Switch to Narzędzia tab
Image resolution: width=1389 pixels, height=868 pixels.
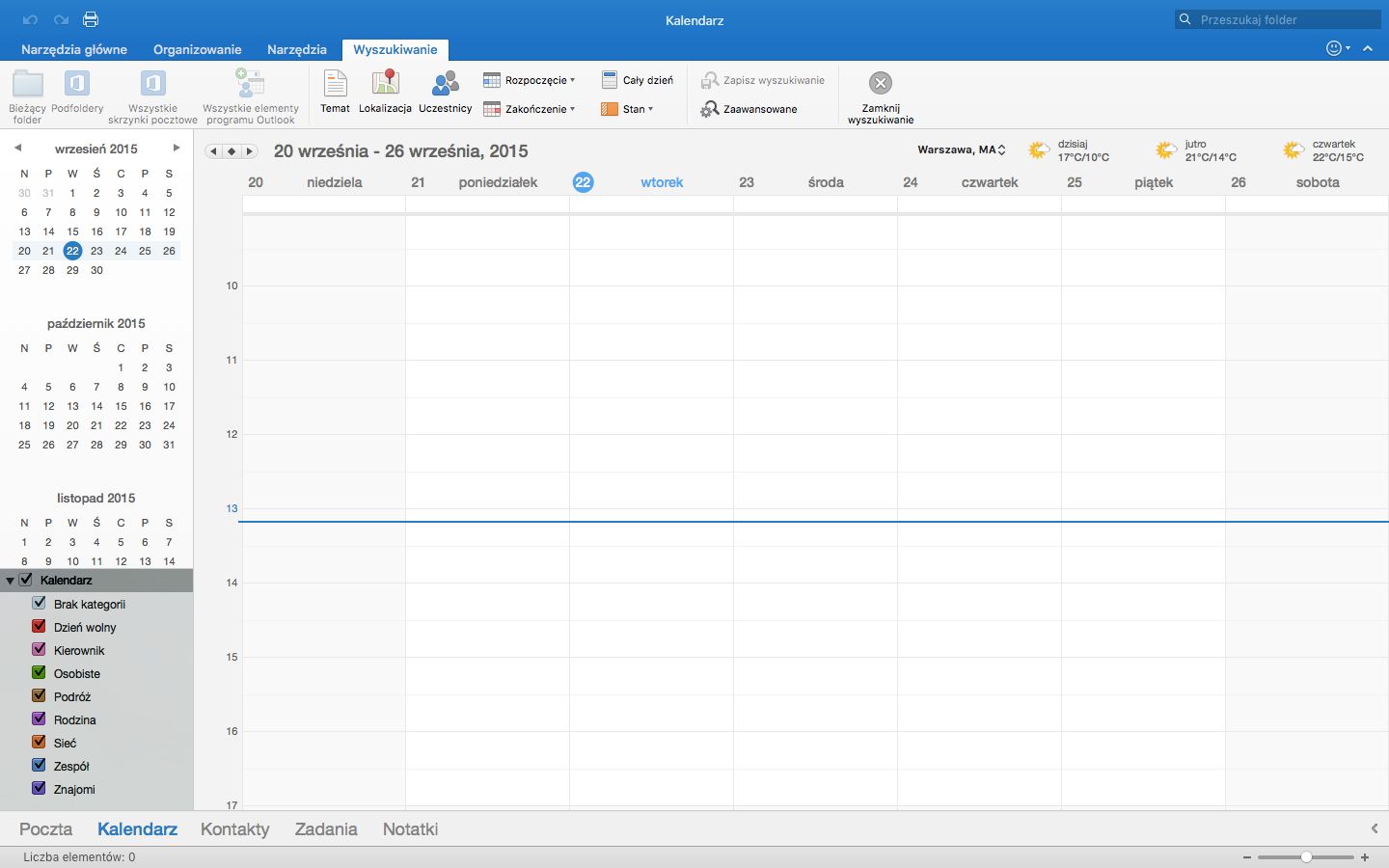pos(297,49)
